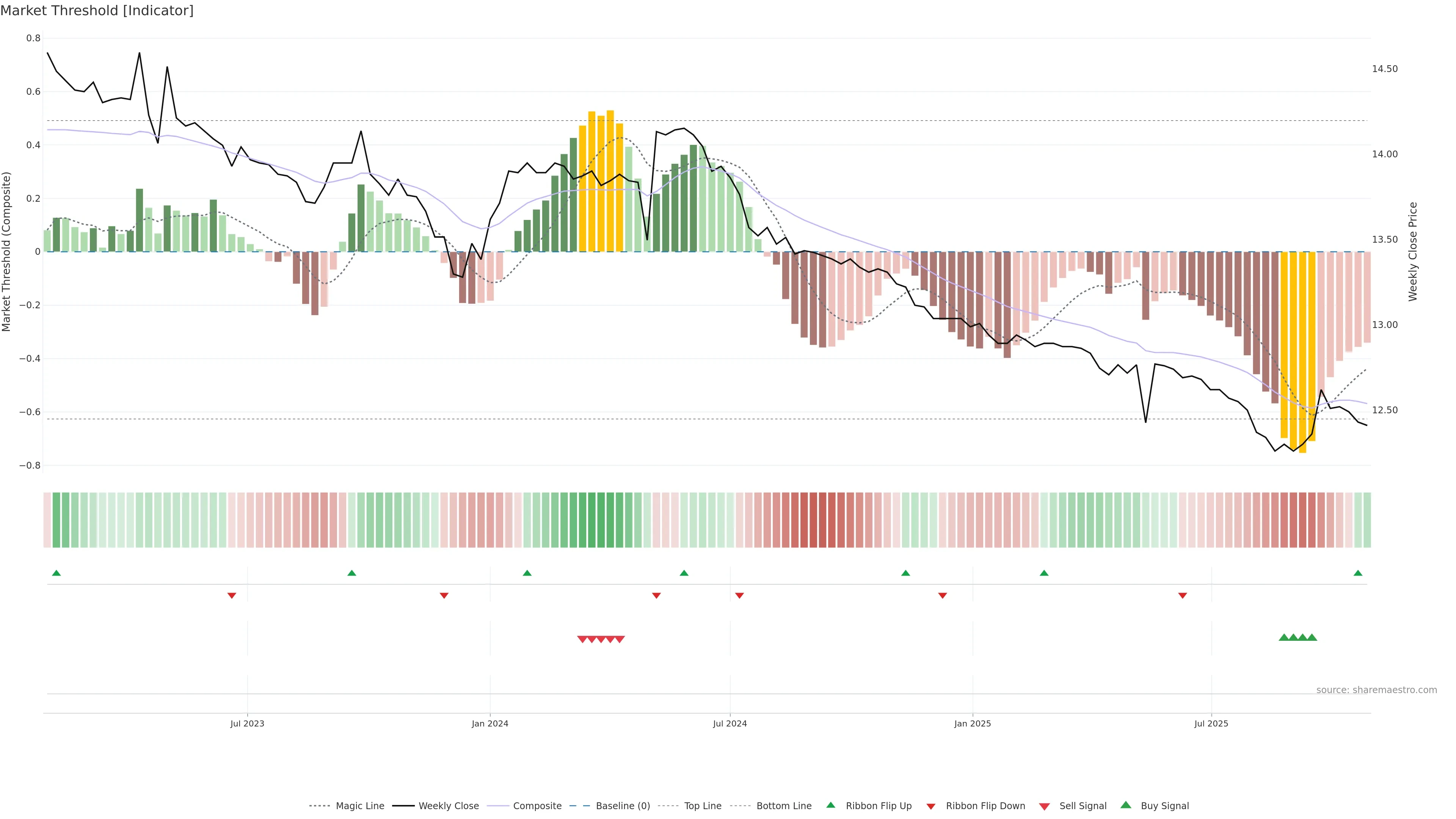Click Ribbon Flip Down legend triangle icon
Image resolution: width=1456 pixels, height=819 pixels.
(x=931, y=806)
